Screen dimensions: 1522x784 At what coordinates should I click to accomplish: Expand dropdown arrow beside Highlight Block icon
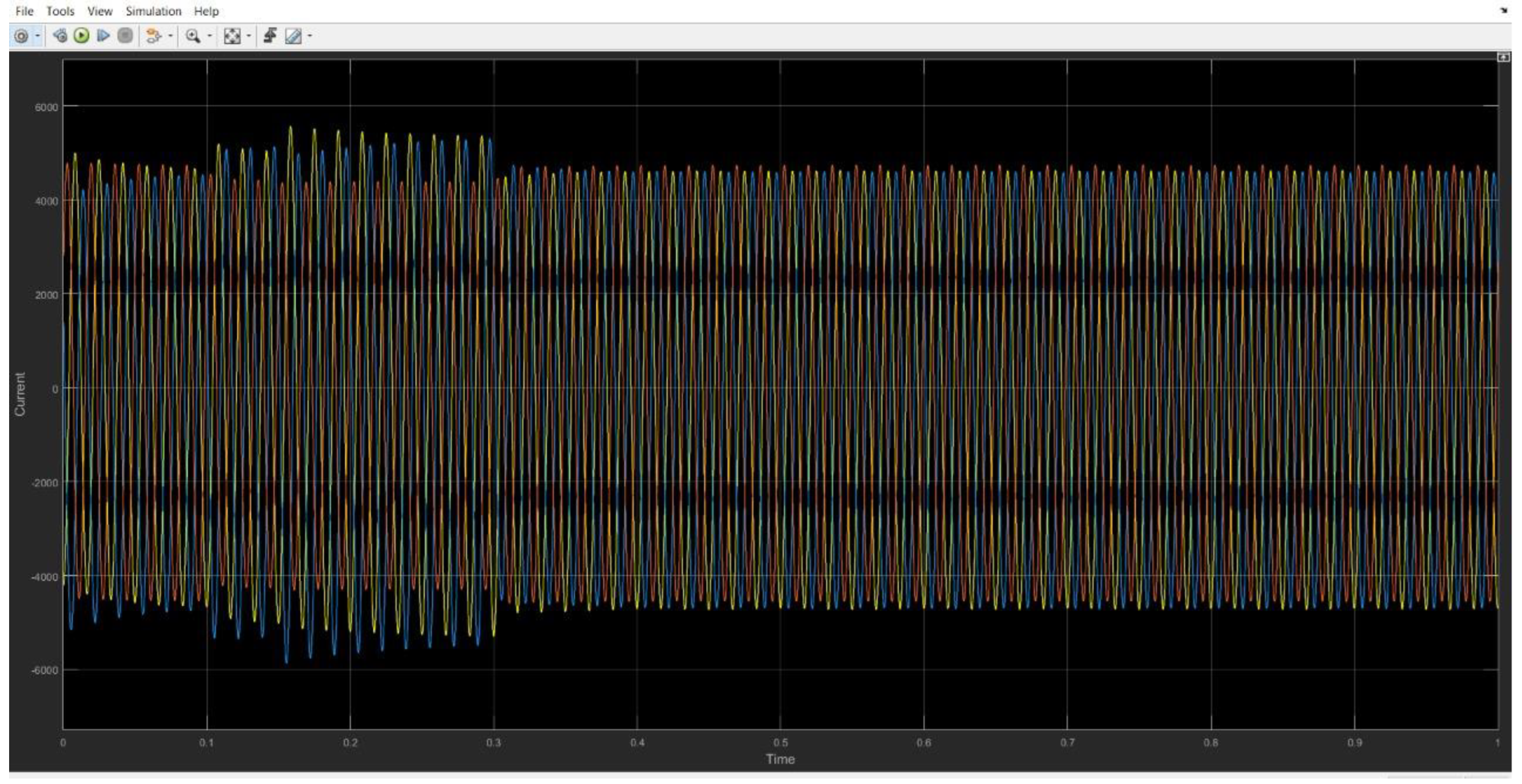click(x=171, y=36)
